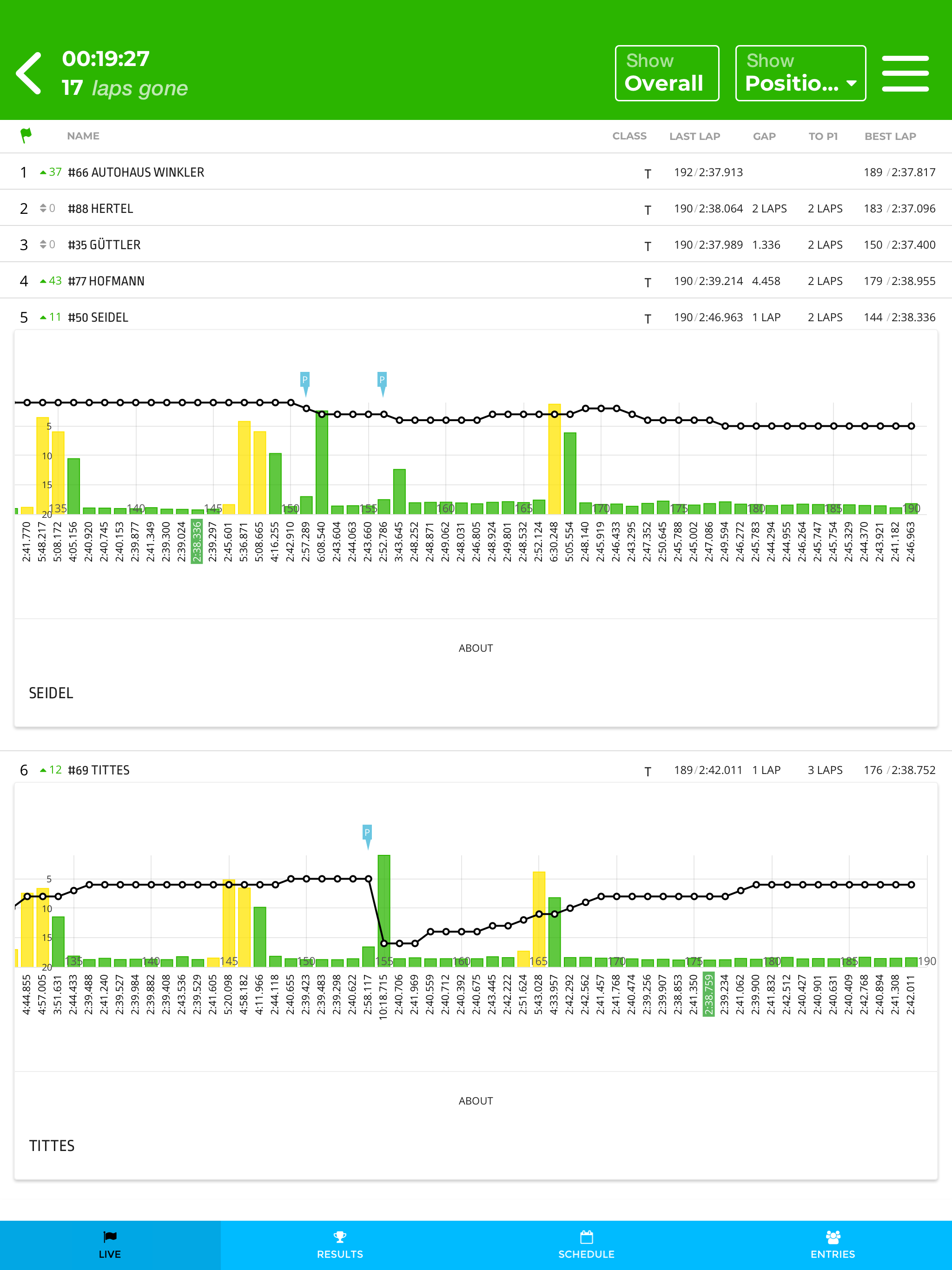Sort by the BEST LAP column header

tap(890, 136)
